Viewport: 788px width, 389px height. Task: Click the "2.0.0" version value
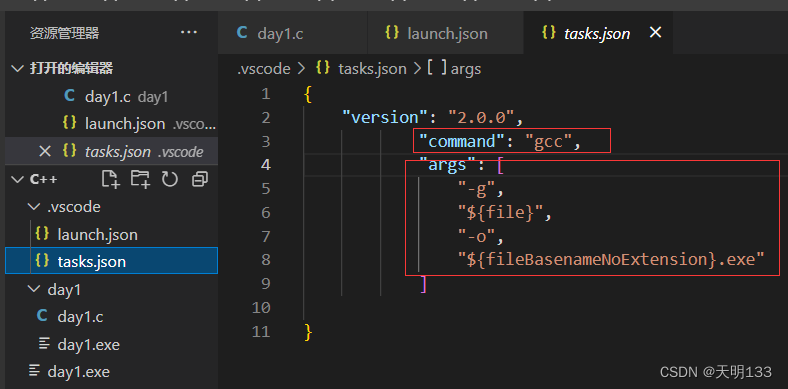click(481, 118)
